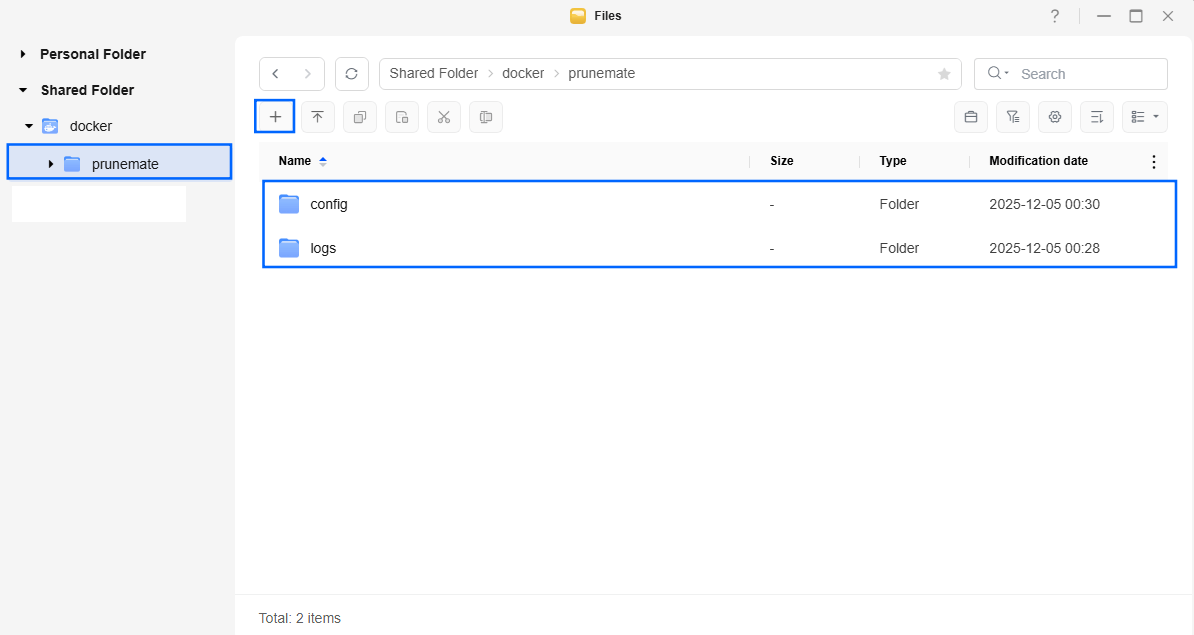Sort by Modification date column header

tap(1038, 161)
